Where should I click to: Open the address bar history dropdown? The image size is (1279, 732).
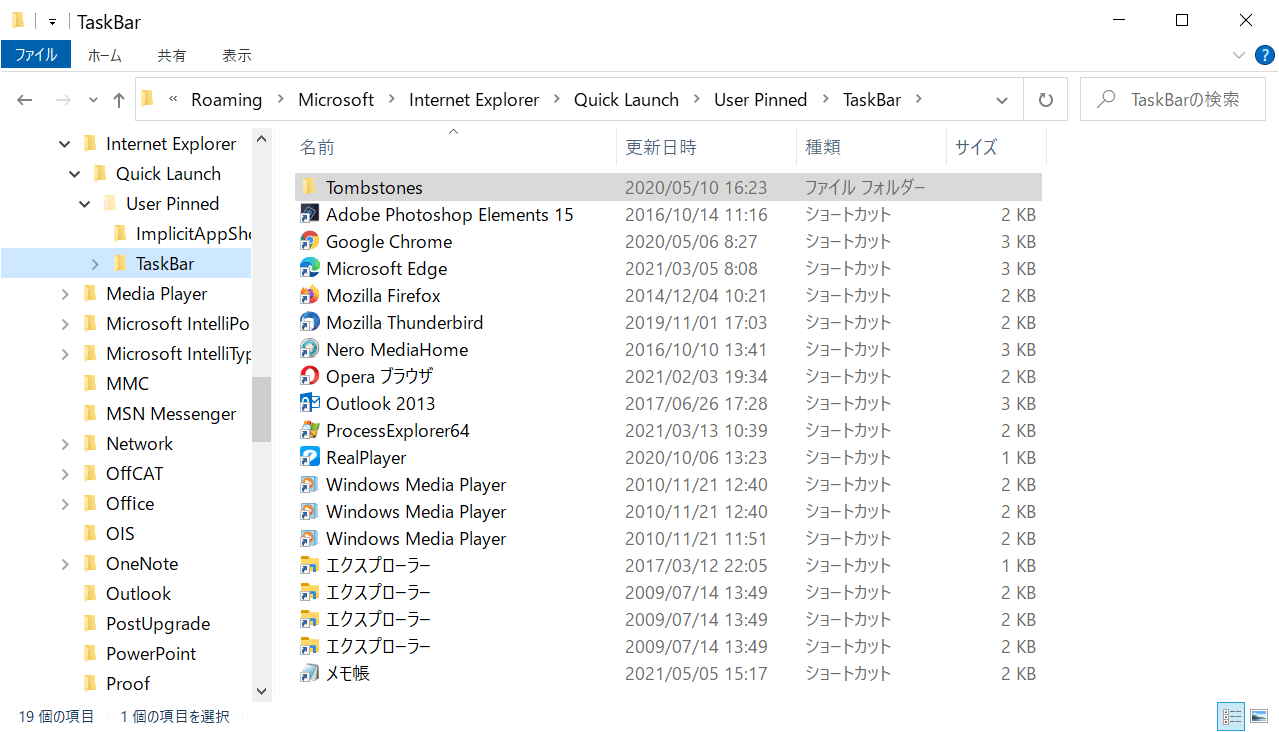(x=1002, y=100)
